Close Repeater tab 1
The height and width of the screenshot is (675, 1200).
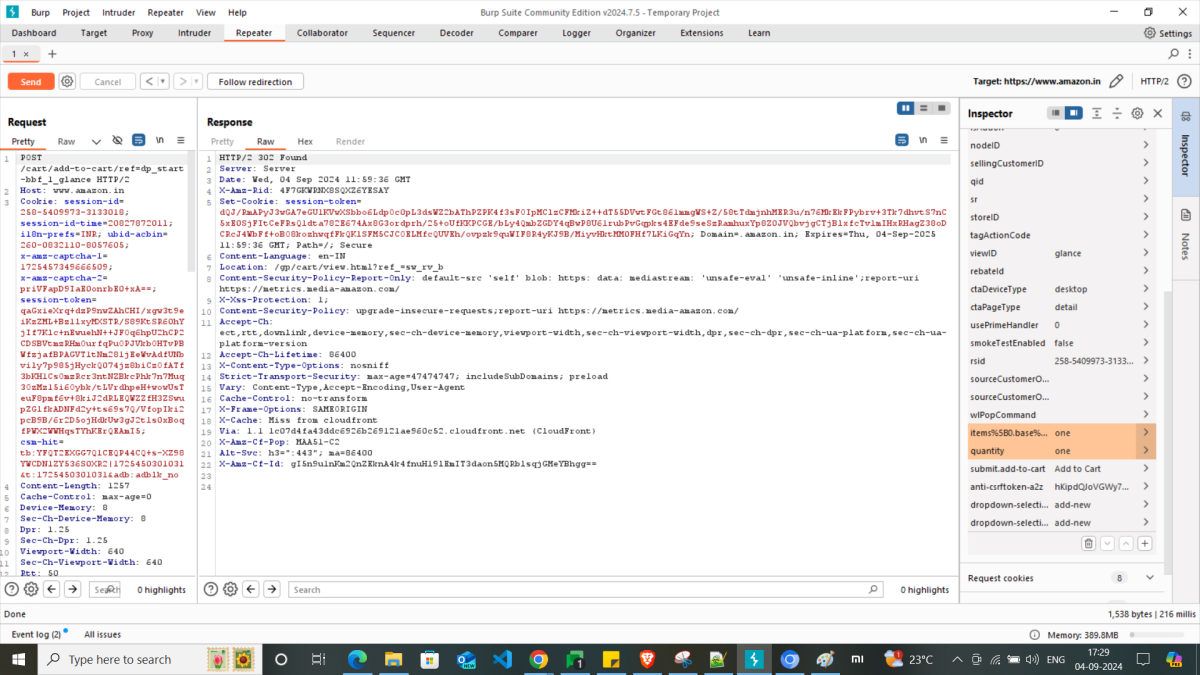[x=27, y=54]
